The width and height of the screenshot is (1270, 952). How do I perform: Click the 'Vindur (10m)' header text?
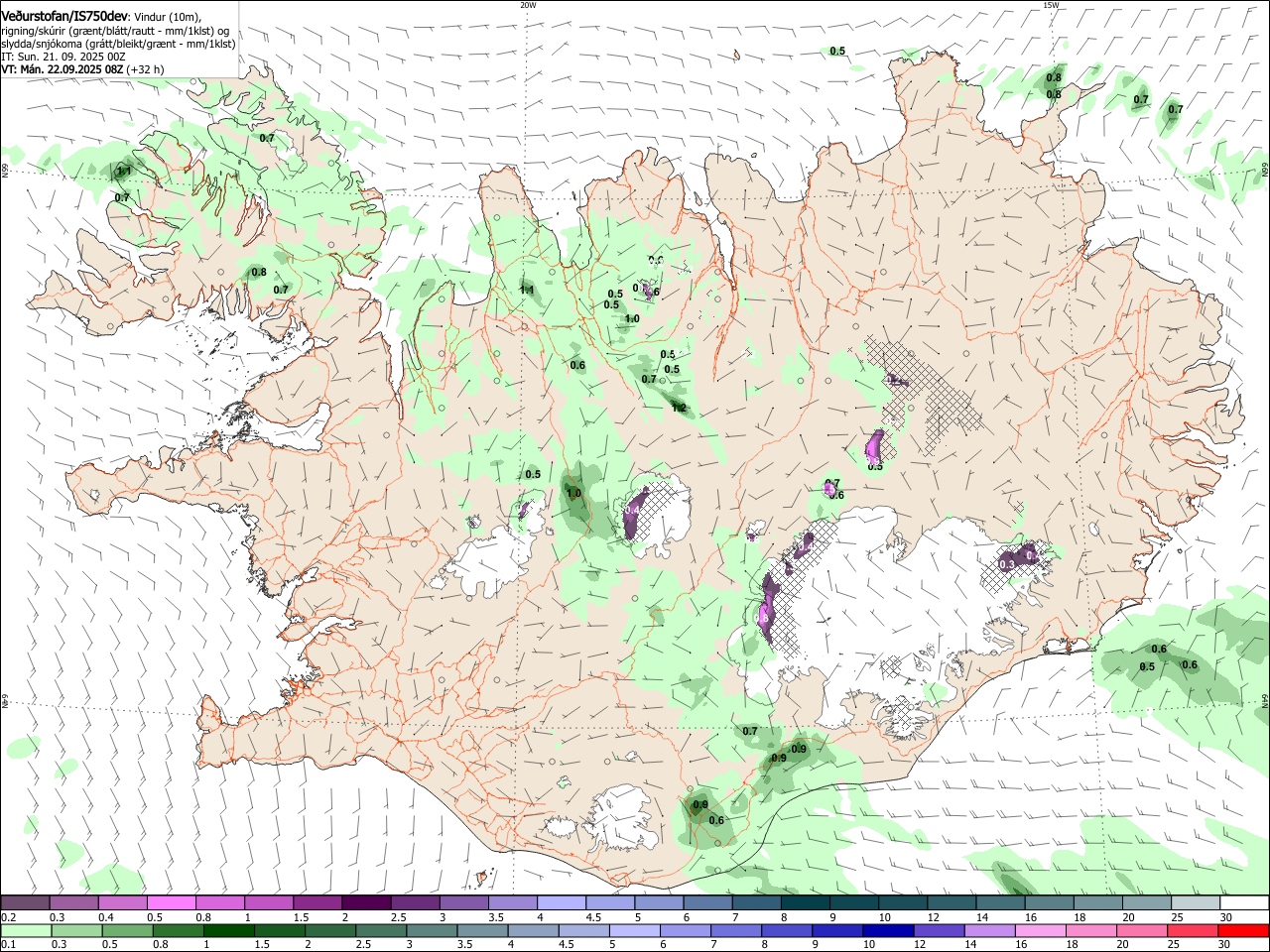coord(167,17)
